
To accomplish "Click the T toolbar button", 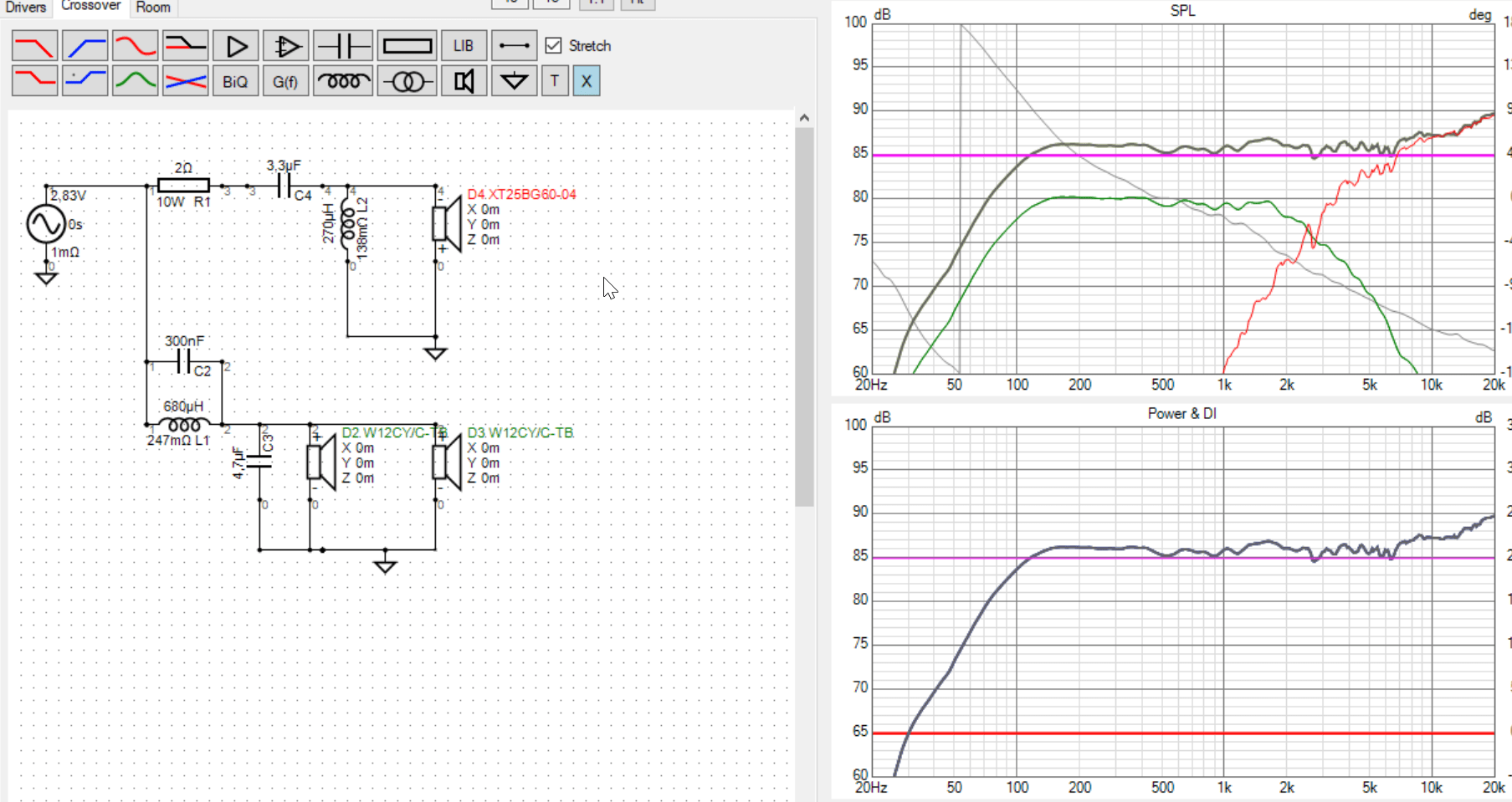I will pyautogui.click(x=555, y=81).
